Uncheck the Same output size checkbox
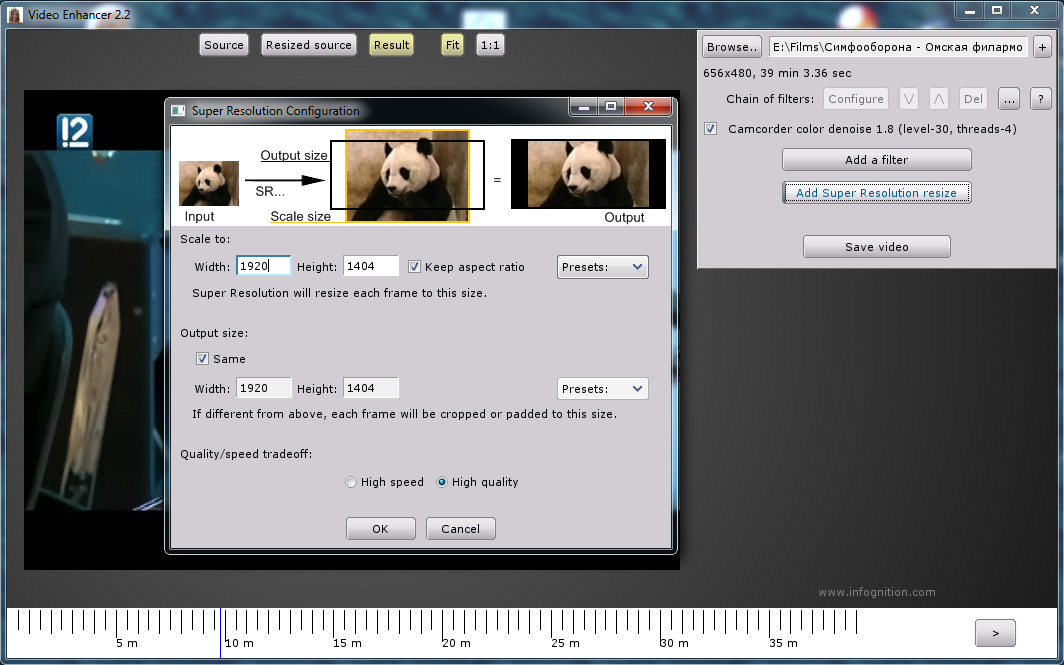 tap(202, 359)
